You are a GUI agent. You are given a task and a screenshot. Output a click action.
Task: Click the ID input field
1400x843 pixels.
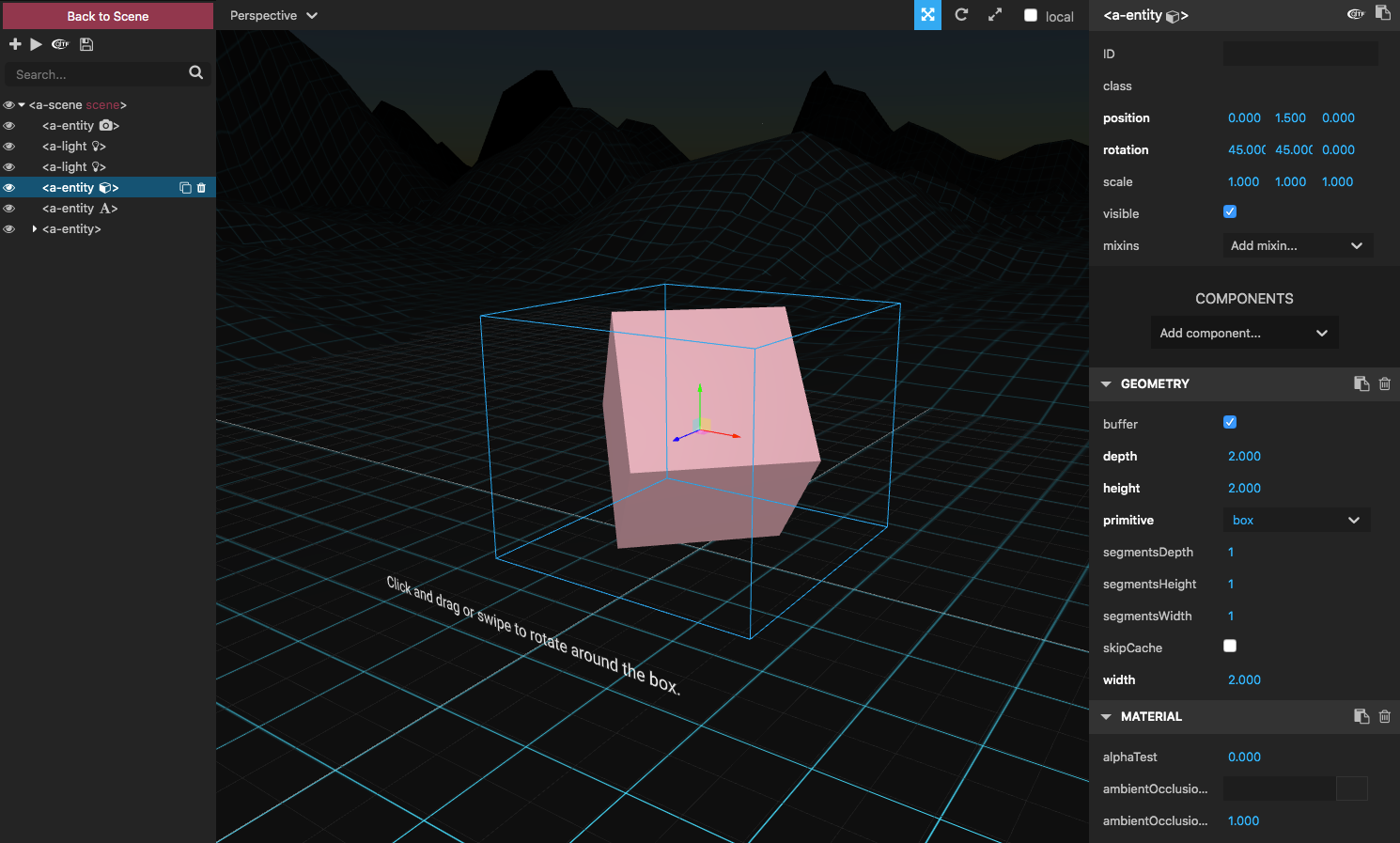[x=1300, y=54]
